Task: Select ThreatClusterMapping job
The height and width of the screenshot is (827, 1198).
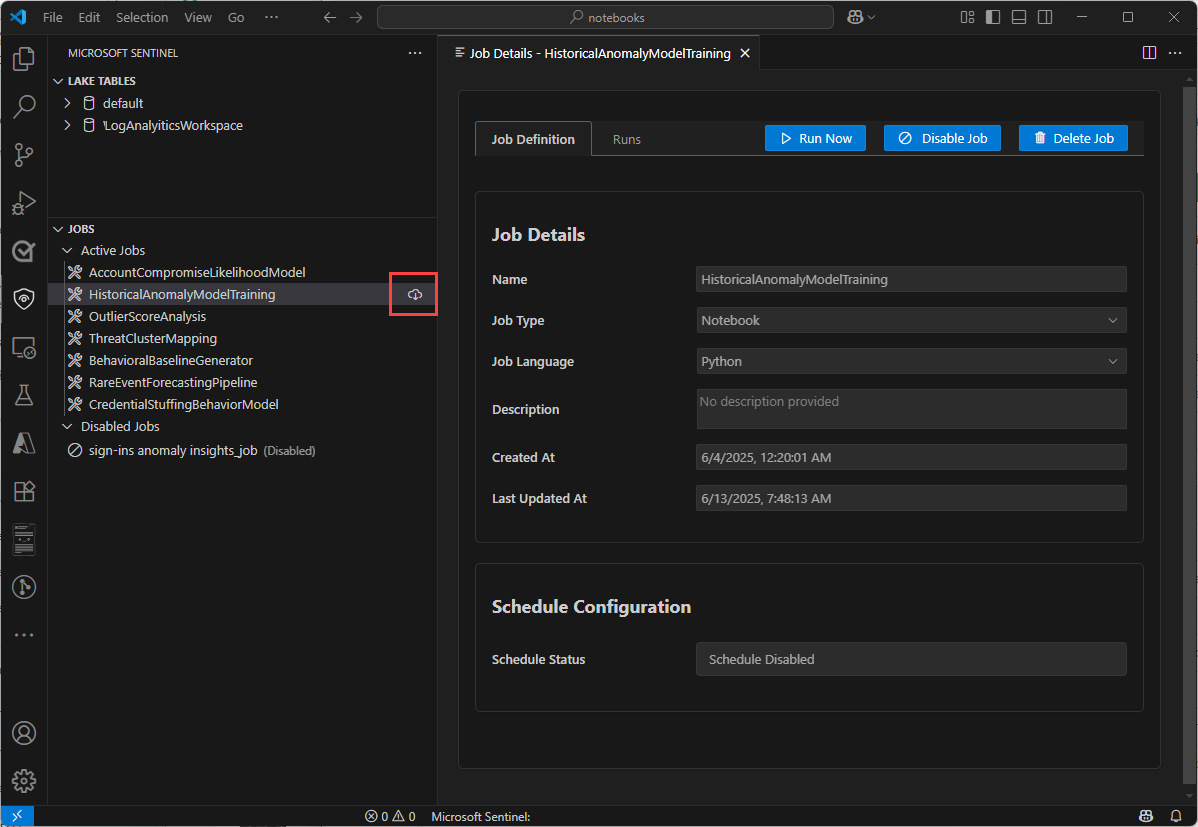Action: (153, 339)
